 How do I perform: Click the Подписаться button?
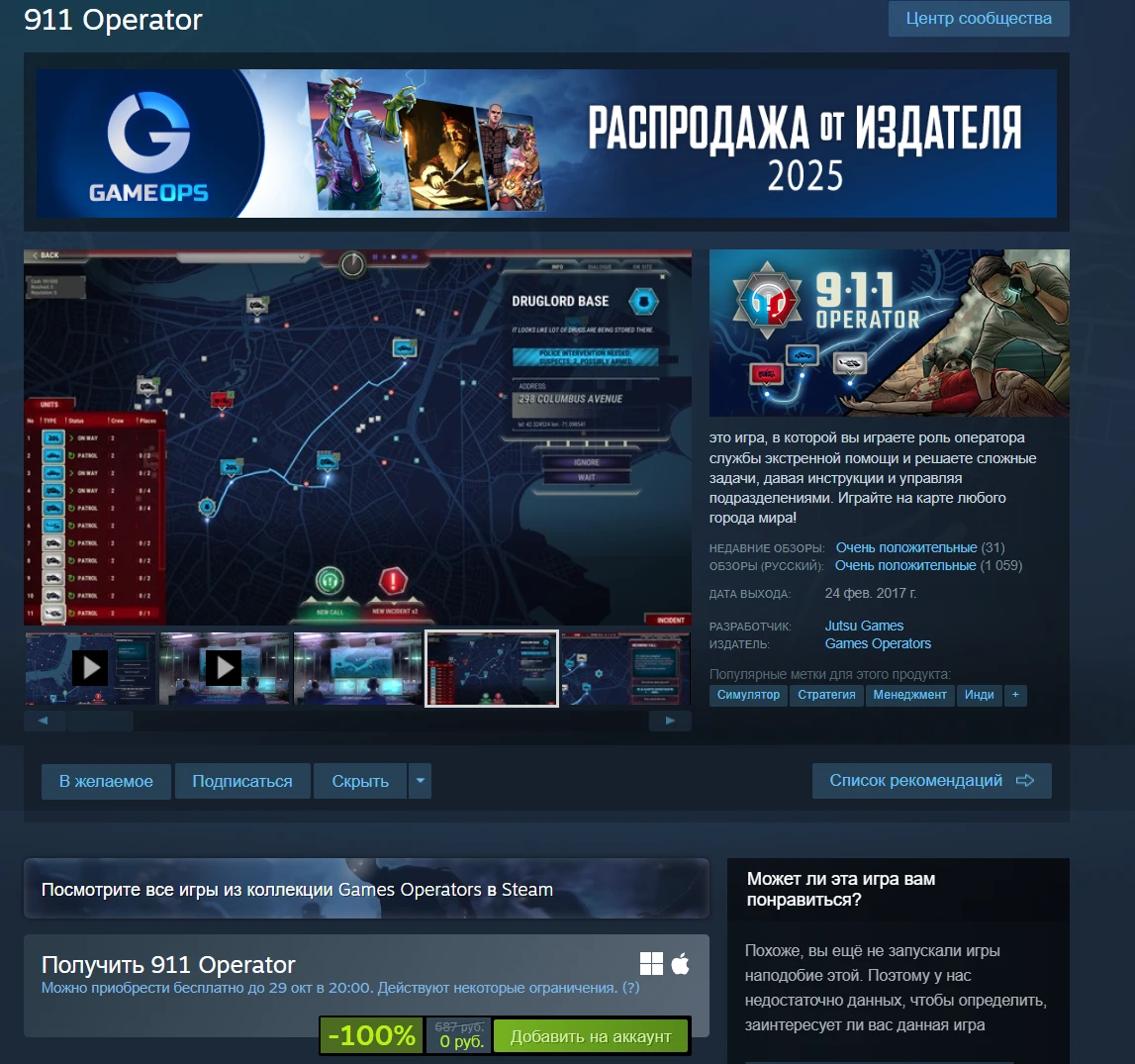pos(242,781)
